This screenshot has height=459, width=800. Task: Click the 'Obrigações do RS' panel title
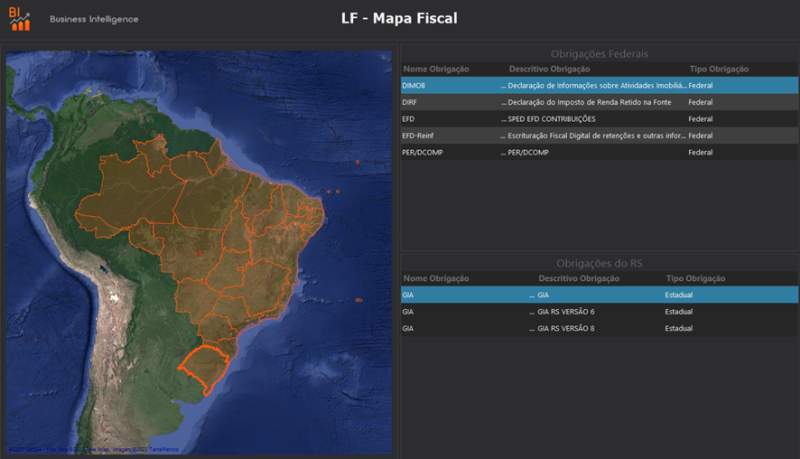(x=599, y=264)
